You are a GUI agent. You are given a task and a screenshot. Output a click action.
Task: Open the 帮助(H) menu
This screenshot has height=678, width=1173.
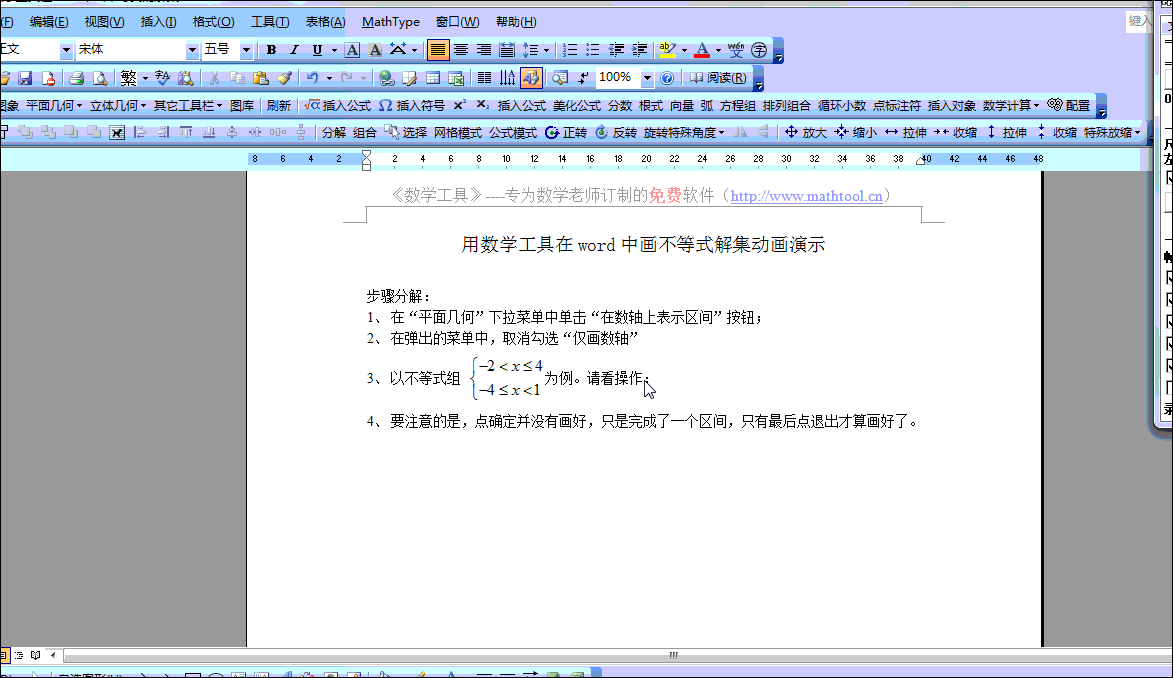pyautogui.click(x=516, y=22)
